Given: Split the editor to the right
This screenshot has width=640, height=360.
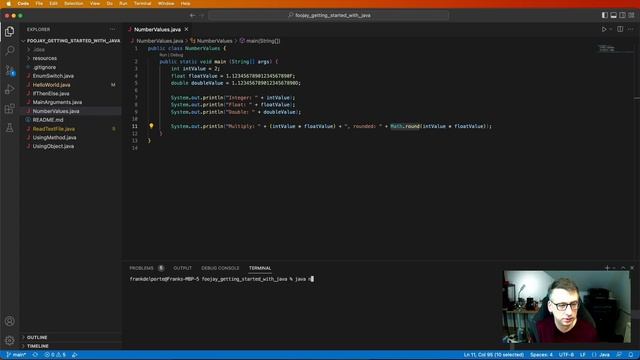Looking at the screenshot, I should pyautogui.click(x=620, y=29).
